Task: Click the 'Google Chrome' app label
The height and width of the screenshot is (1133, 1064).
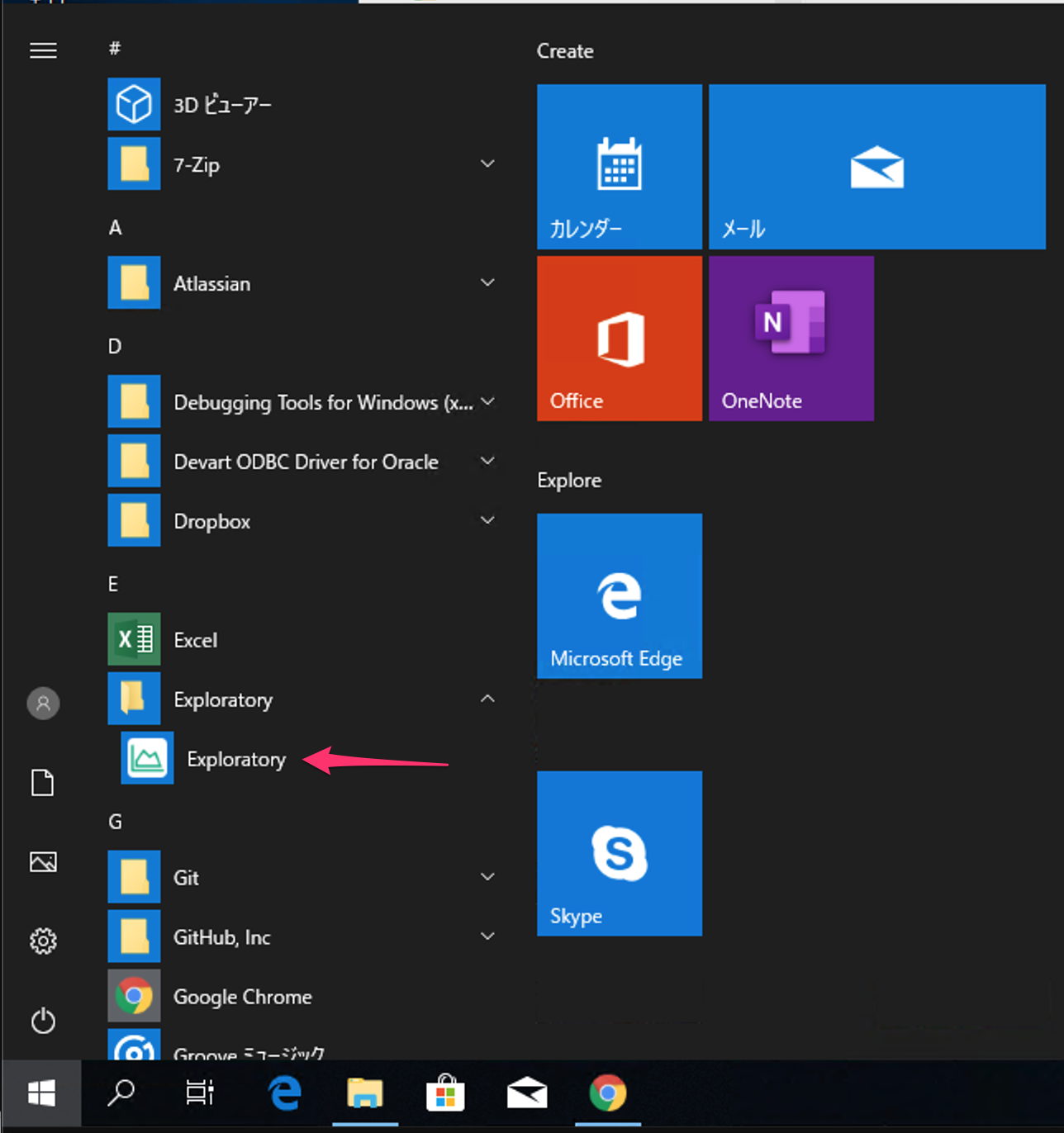Action: (243, 997)
